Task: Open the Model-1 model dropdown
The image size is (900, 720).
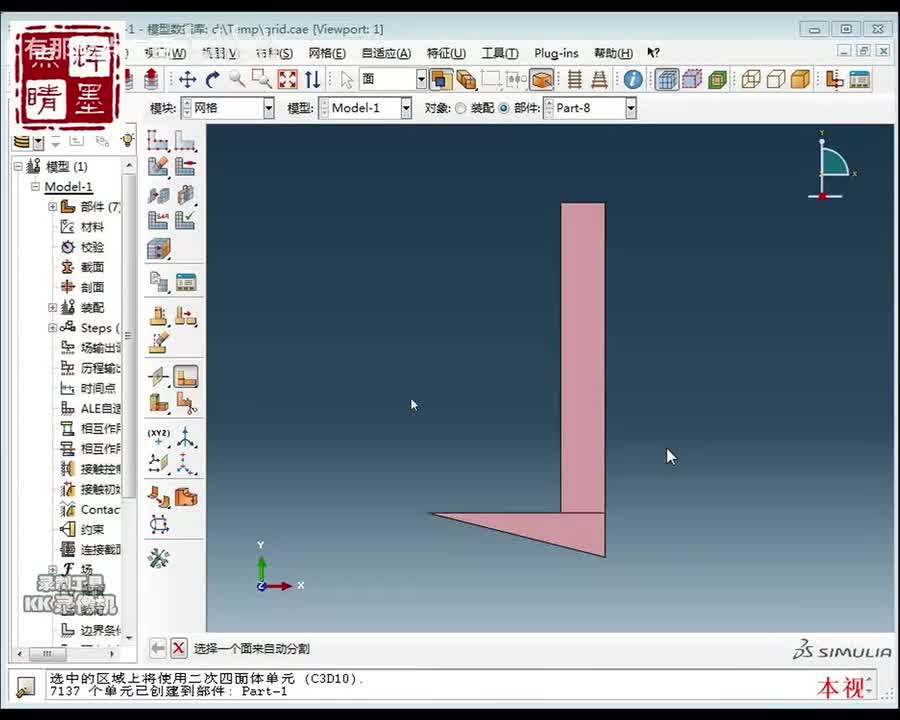Action: click(x=406, y=108)
